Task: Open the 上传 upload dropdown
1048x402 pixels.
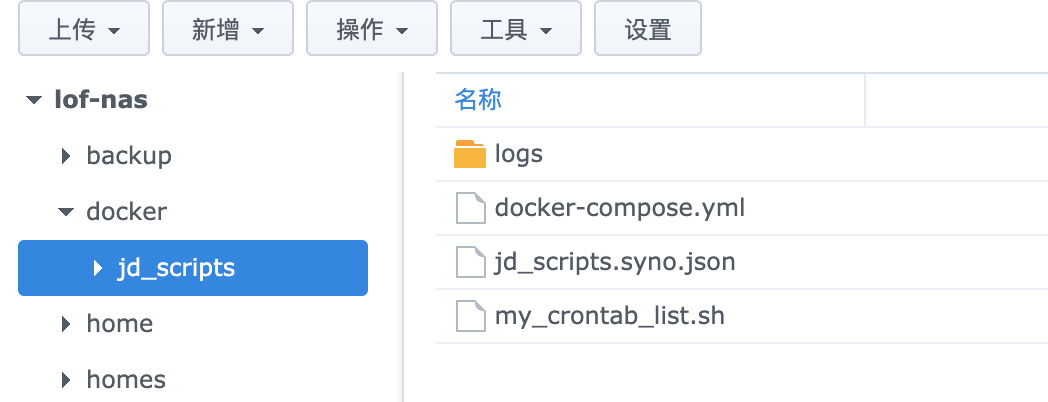Action: click(84, 30)
